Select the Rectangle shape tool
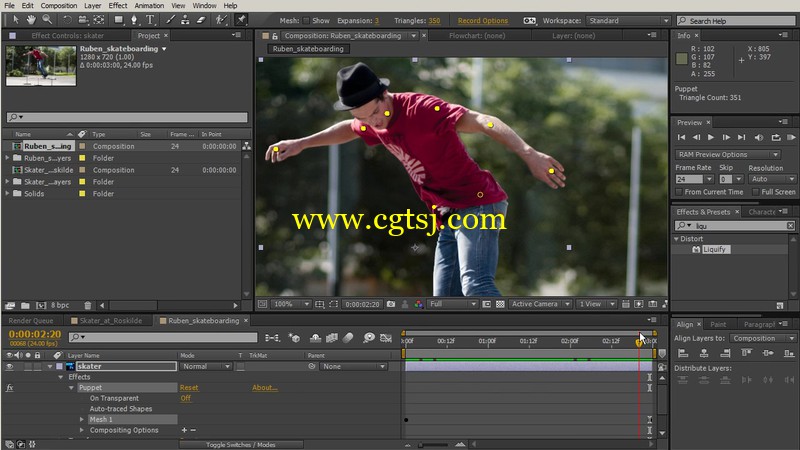 (x=118, y=19)
